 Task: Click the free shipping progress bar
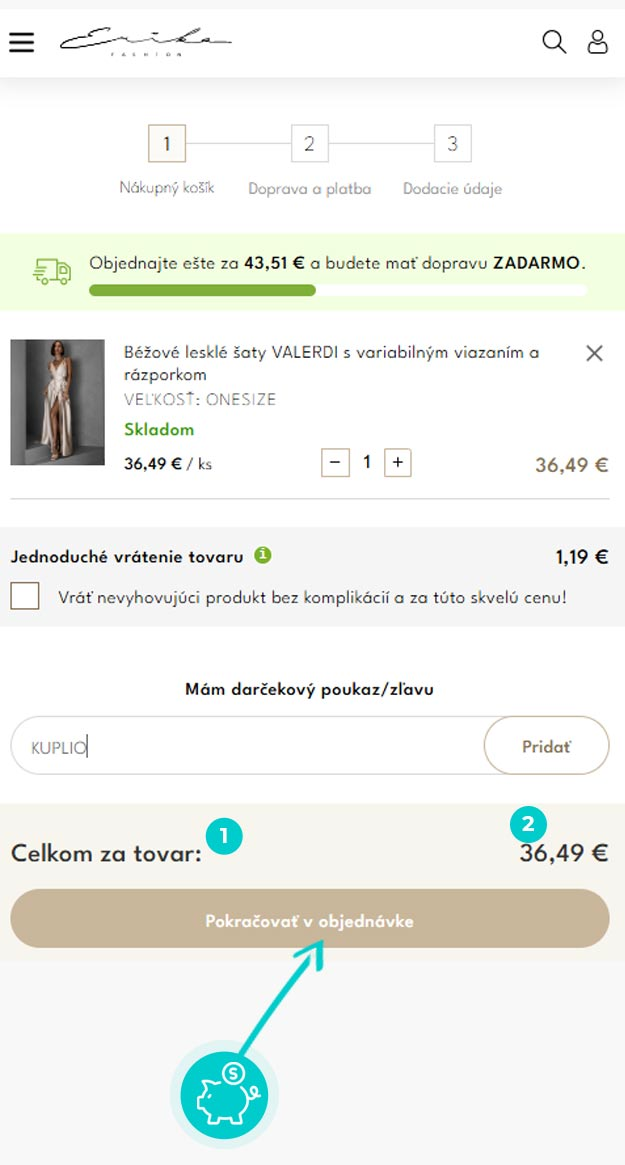tap(337, 291)
